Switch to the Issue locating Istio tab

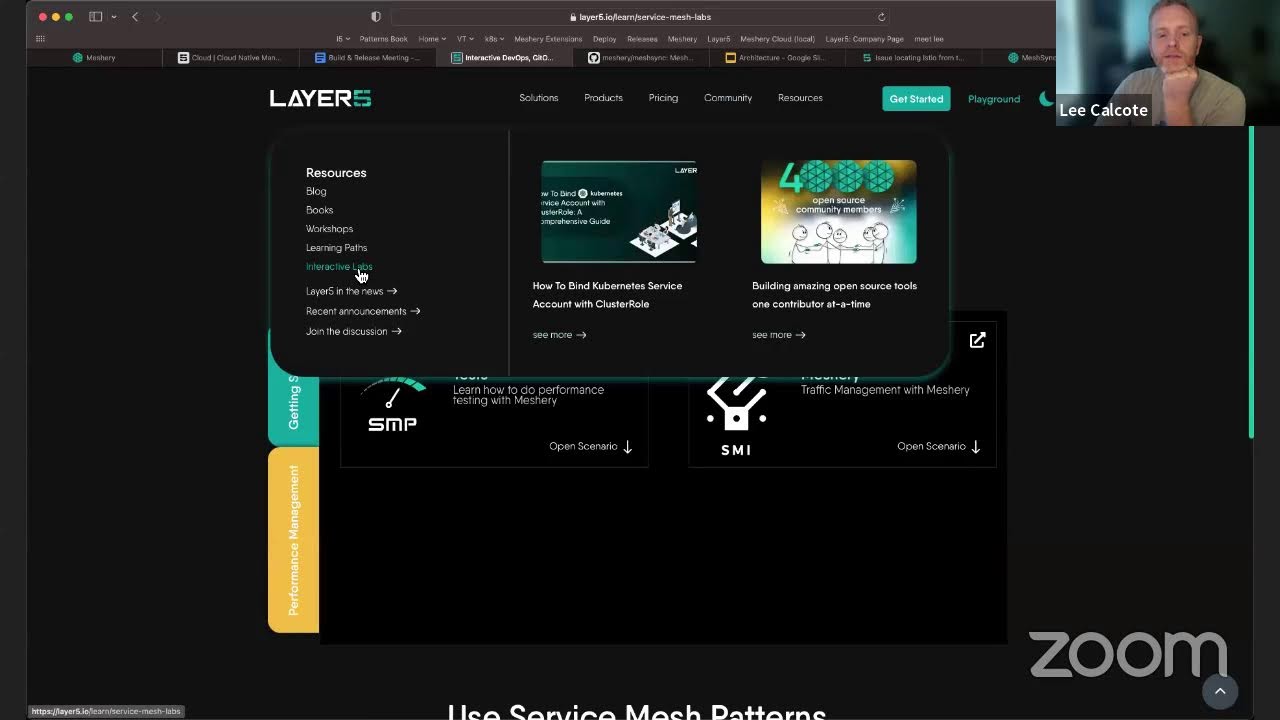tap(913, 58)
